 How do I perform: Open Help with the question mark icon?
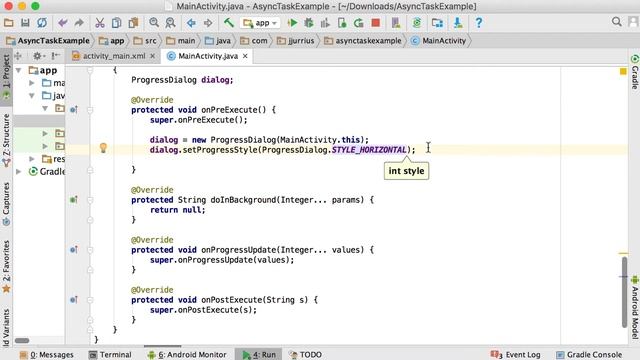pyautogui.click(x=479, y=23)
